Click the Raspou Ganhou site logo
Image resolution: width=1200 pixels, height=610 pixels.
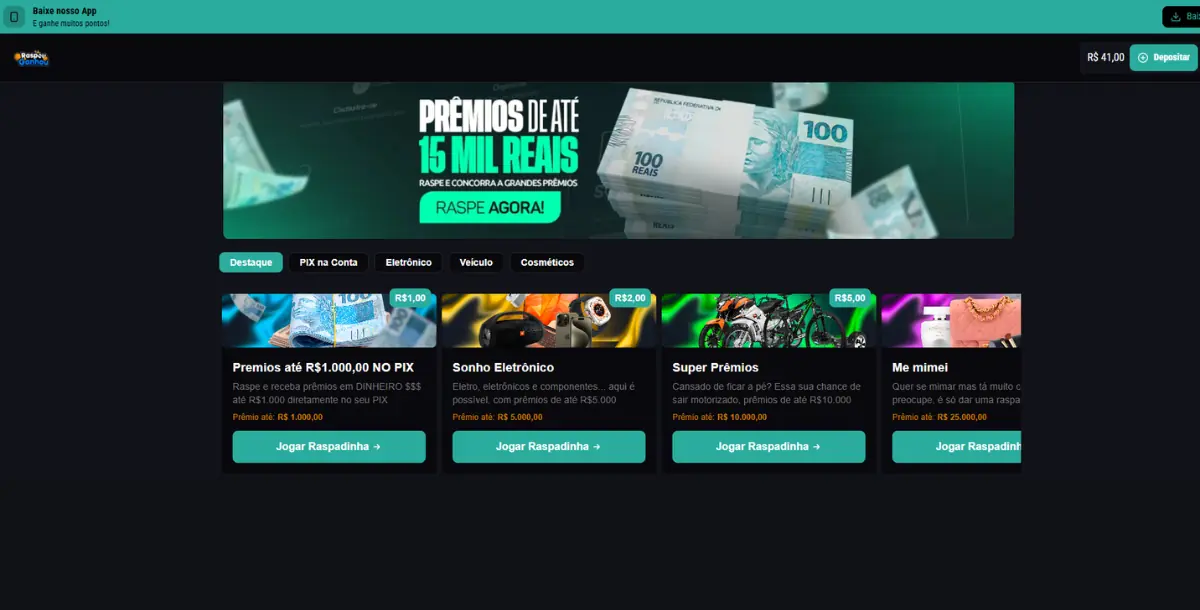(32, 59)
